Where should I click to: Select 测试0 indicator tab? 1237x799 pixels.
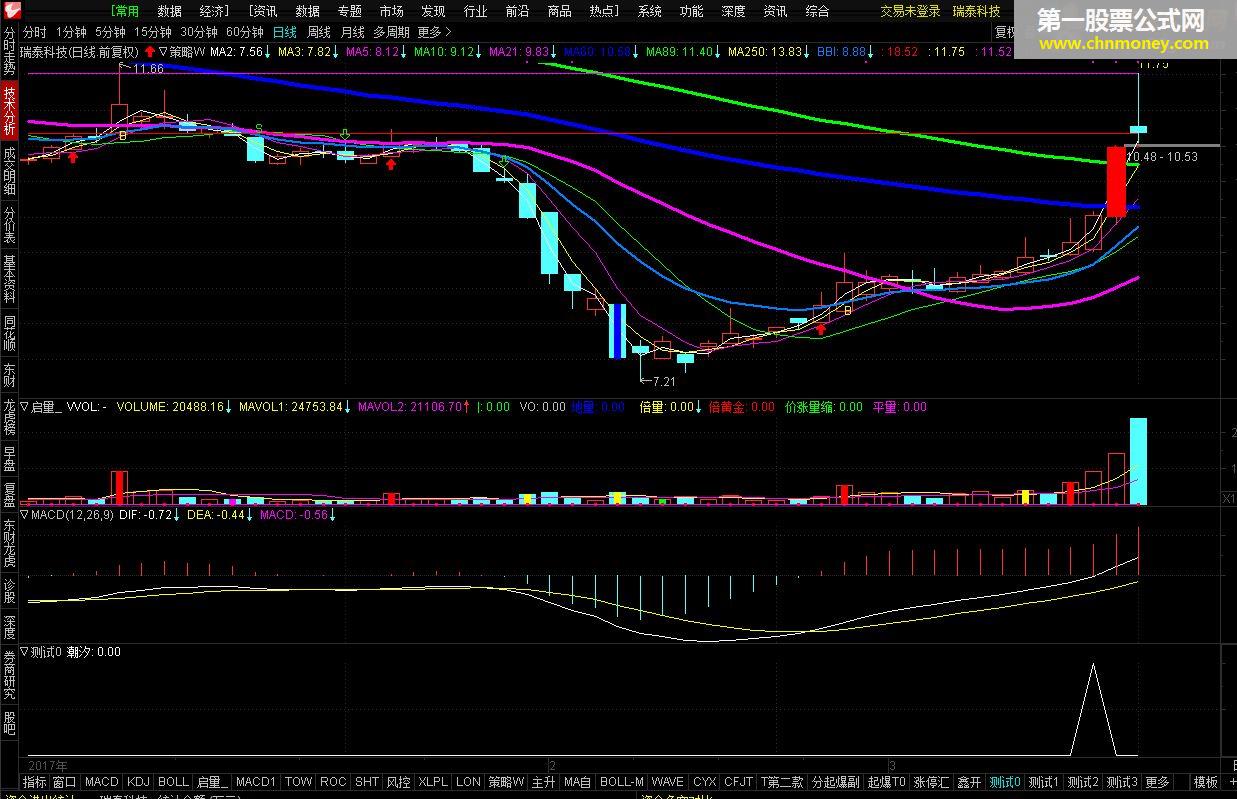(1004, 782)
